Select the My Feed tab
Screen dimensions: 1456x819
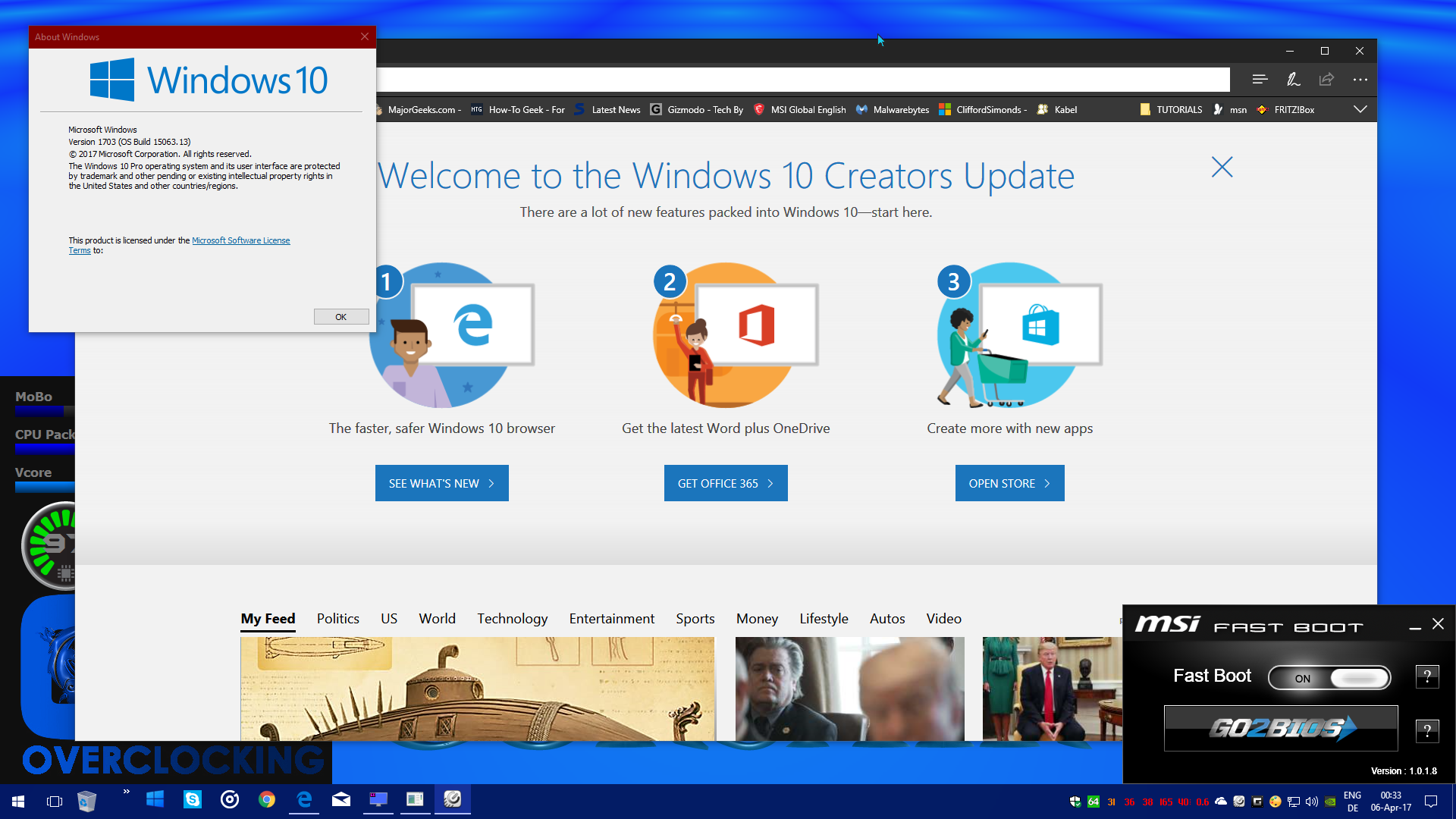pos(268,619)
